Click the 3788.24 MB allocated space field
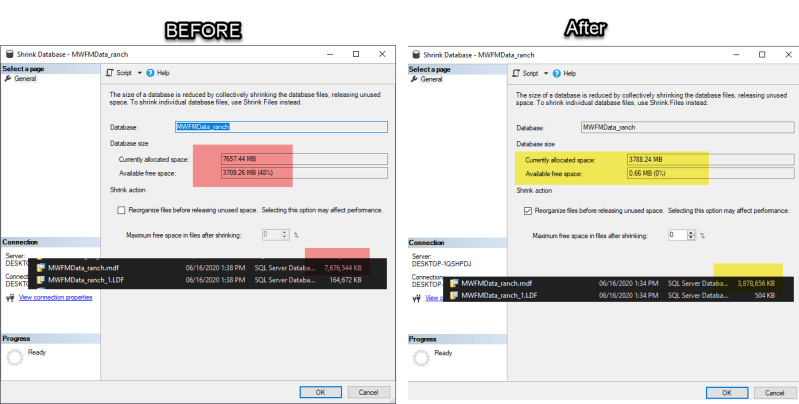Image resolution: width=799 pixels, height=404 pixels. click(x=711, y=159)
